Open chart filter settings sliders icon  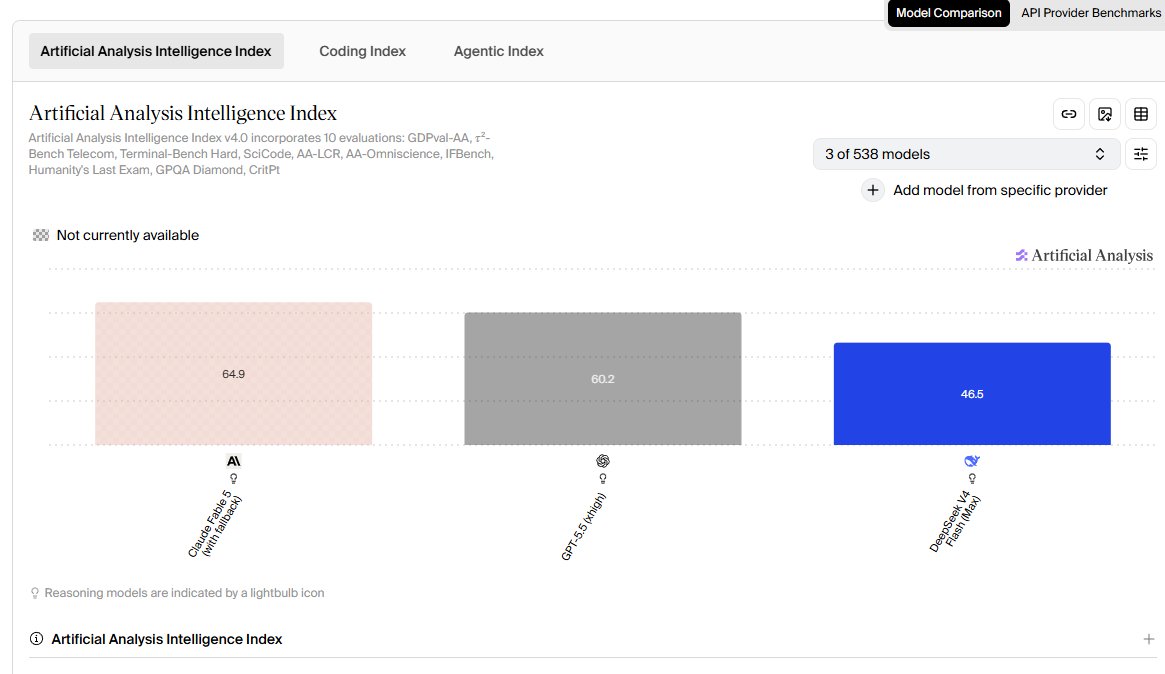(1140, 154)
